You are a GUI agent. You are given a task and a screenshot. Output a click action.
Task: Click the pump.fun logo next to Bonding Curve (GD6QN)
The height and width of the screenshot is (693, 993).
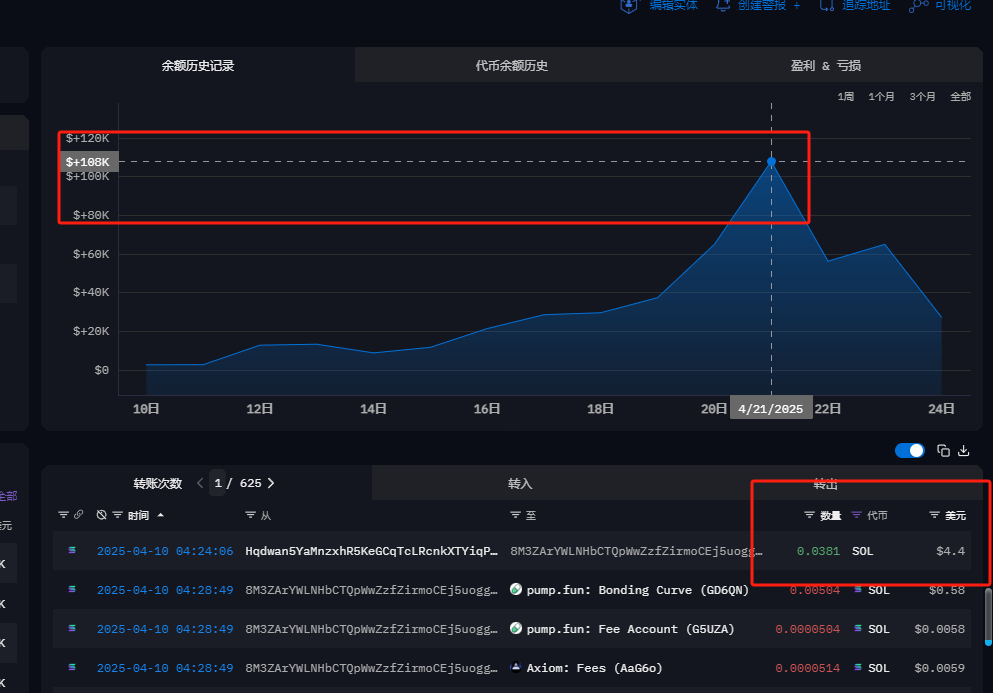tap(516, 589)
